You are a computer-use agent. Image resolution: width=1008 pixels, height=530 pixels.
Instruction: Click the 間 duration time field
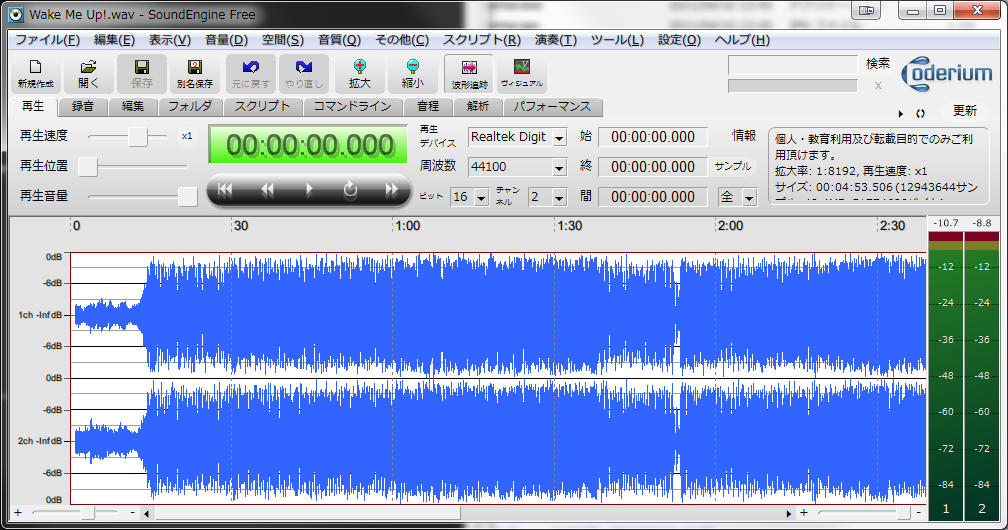(652, 197)
